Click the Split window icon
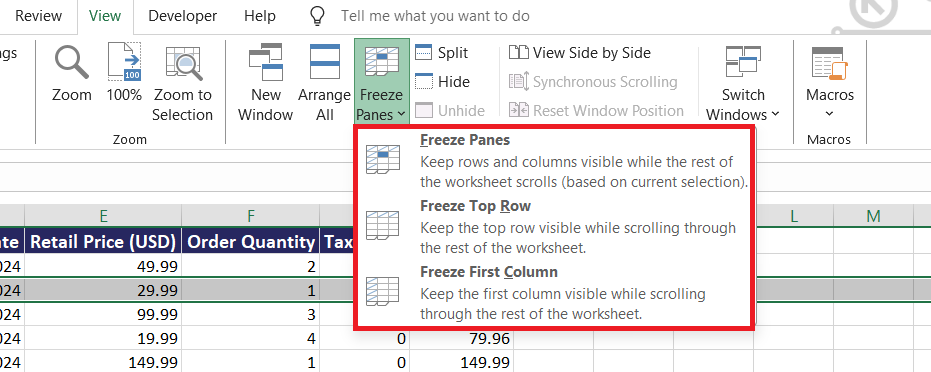 [423, 53]
